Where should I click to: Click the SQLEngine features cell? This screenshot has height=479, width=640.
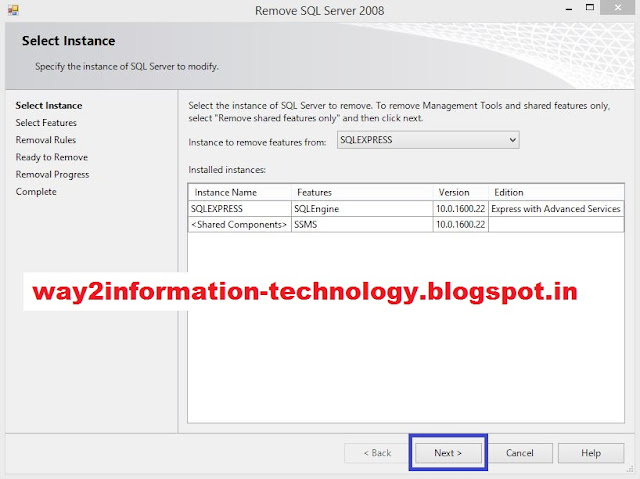(x=362, y=208)
